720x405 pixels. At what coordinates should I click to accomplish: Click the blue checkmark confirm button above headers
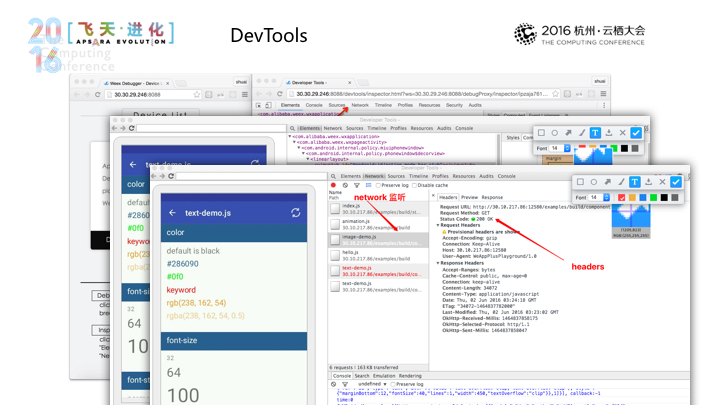pos(675,182)
